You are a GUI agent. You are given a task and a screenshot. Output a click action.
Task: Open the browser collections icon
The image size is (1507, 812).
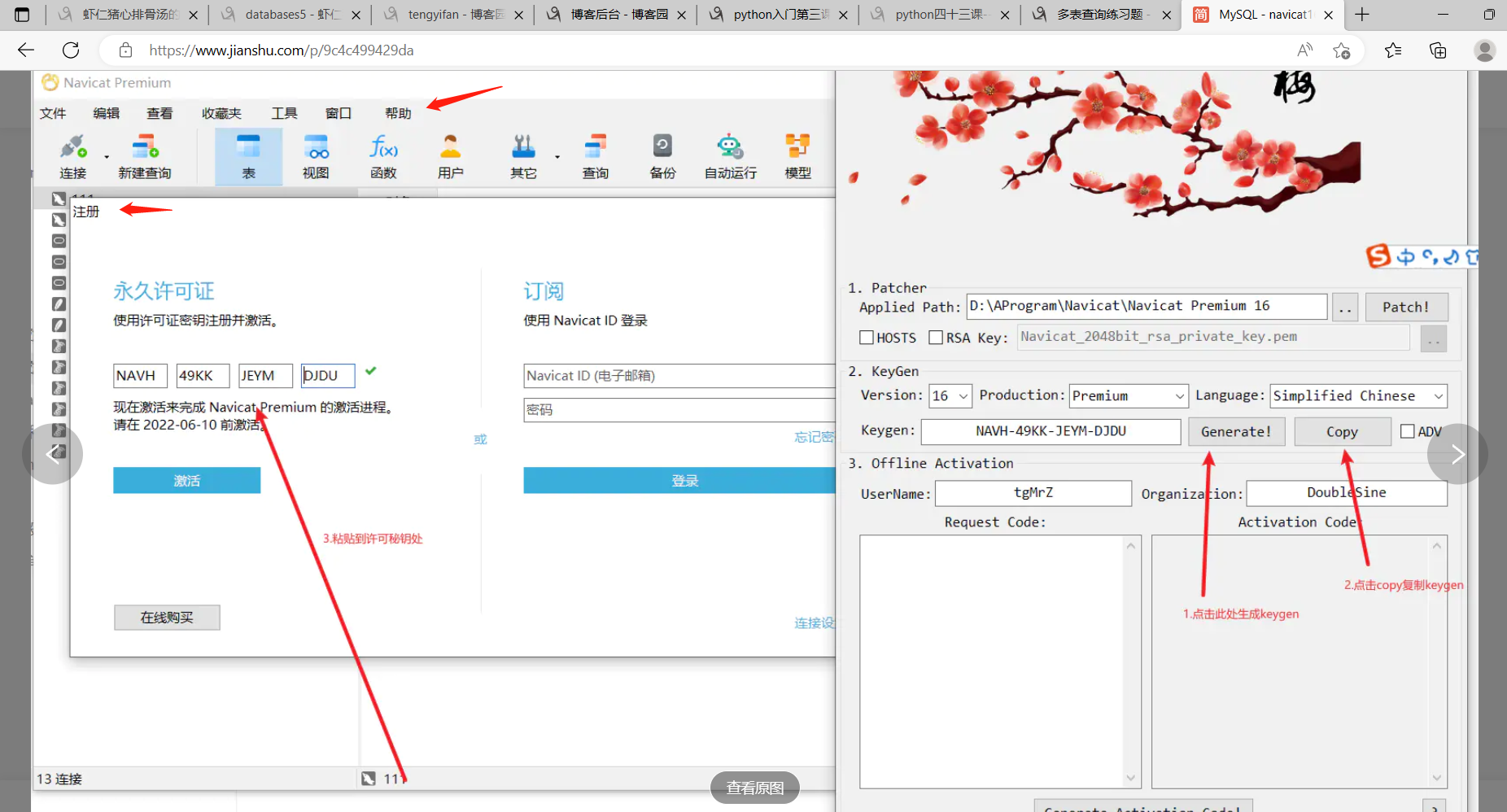[1438, 50]
